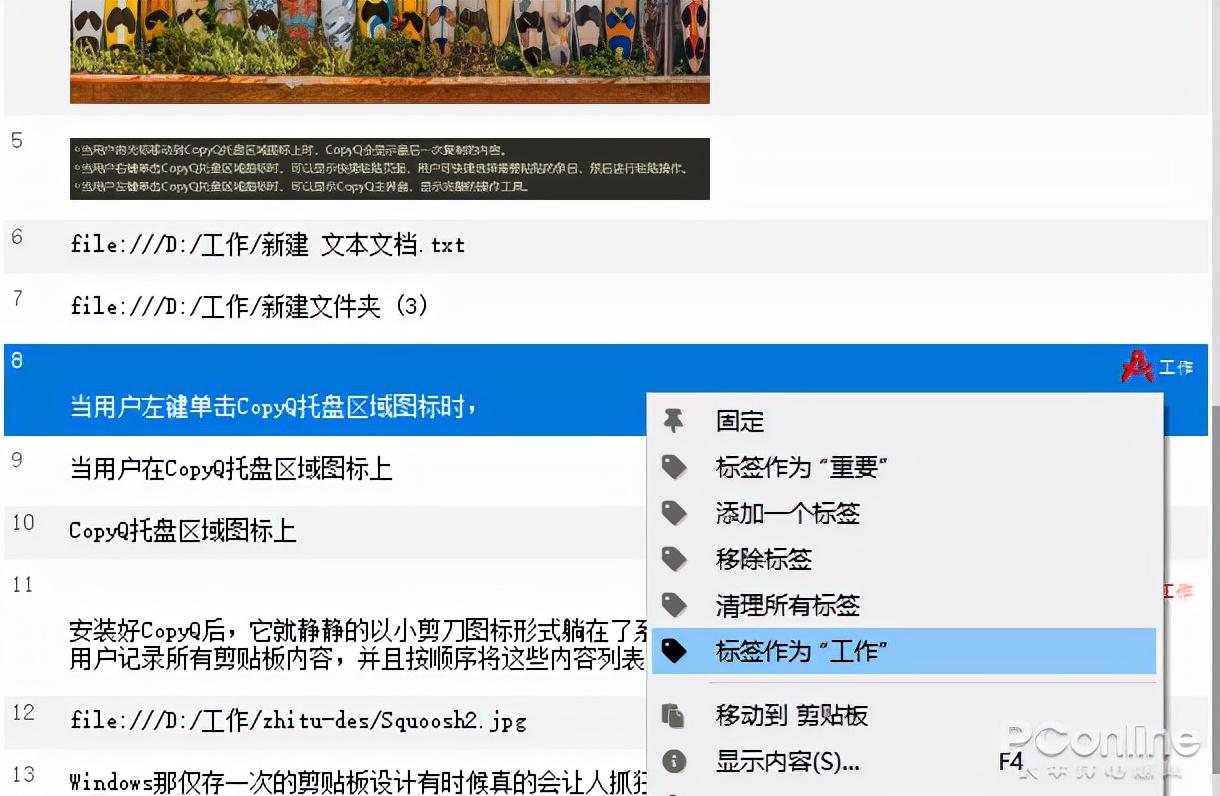Click the tag icon next to 清理所有标签
The height and width of the screenshot is (796, 1220).
click(676, 605)
